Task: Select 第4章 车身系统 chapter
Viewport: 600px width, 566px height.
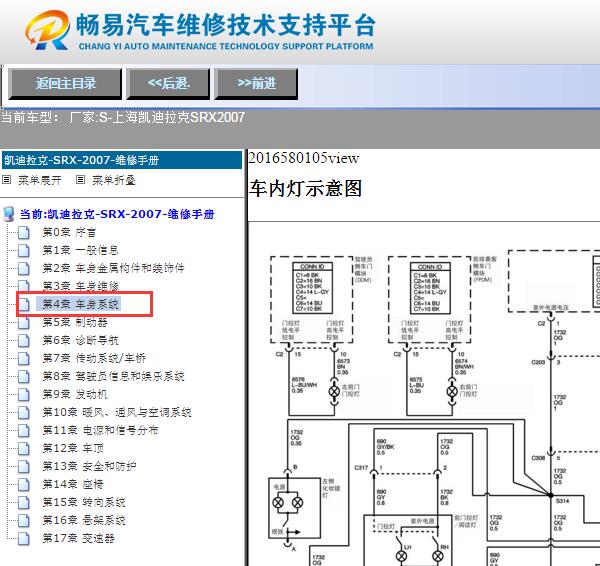Action: 81,304
